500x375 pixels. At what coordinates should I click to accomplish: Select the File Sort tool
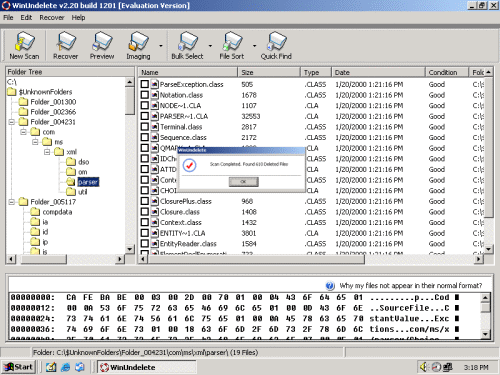pos(232,46)
